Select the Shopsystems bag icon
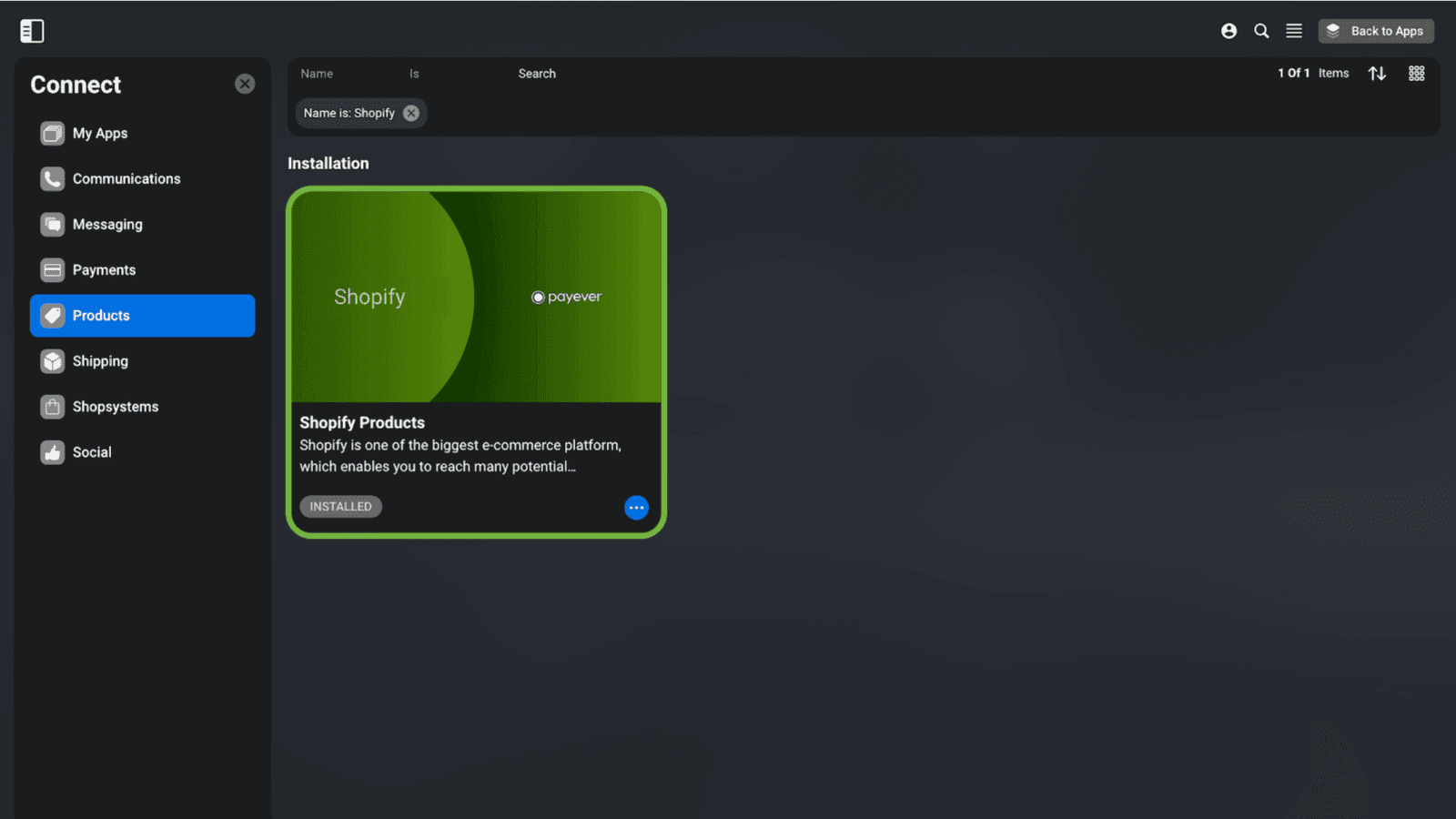 tap(52, 406)
